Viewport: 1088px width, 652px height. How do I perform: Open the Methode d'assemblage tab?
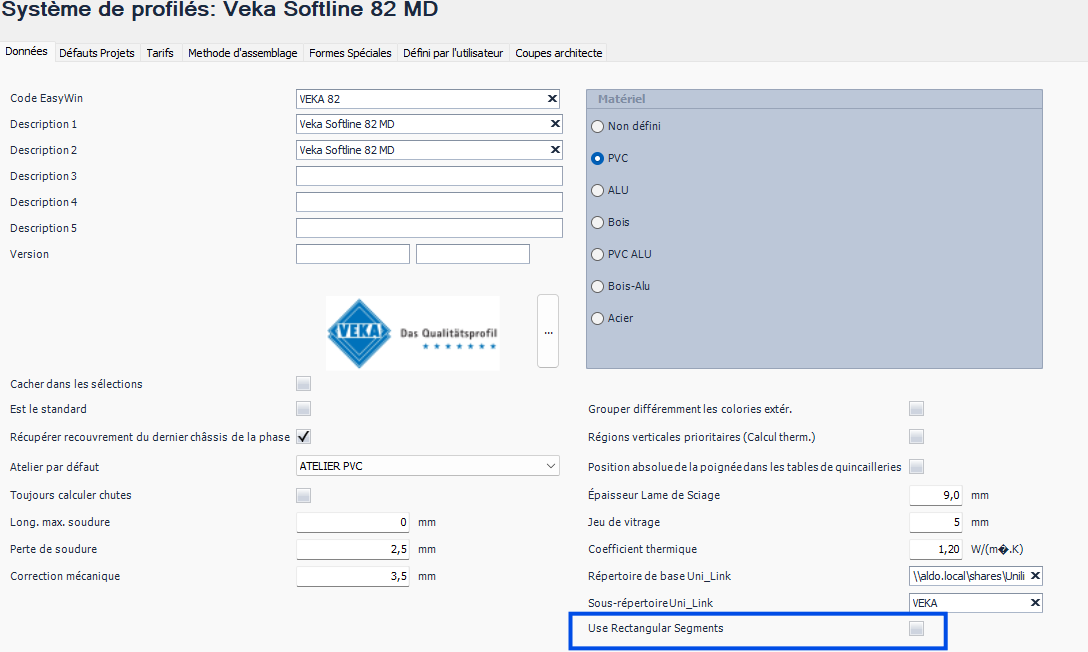(x=243, y=53)
